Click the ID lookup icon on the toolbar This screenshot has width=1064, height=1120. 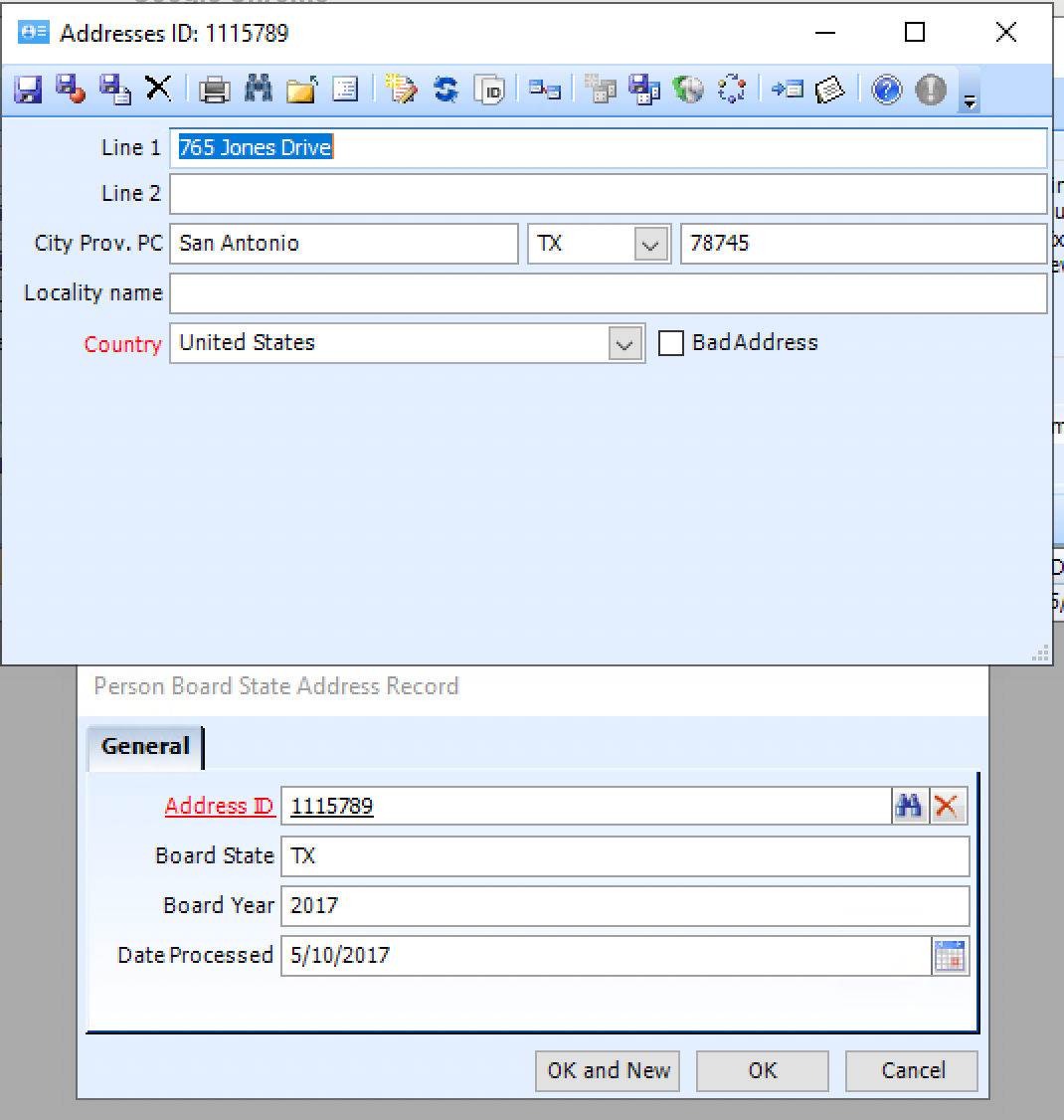pos(490,89)
